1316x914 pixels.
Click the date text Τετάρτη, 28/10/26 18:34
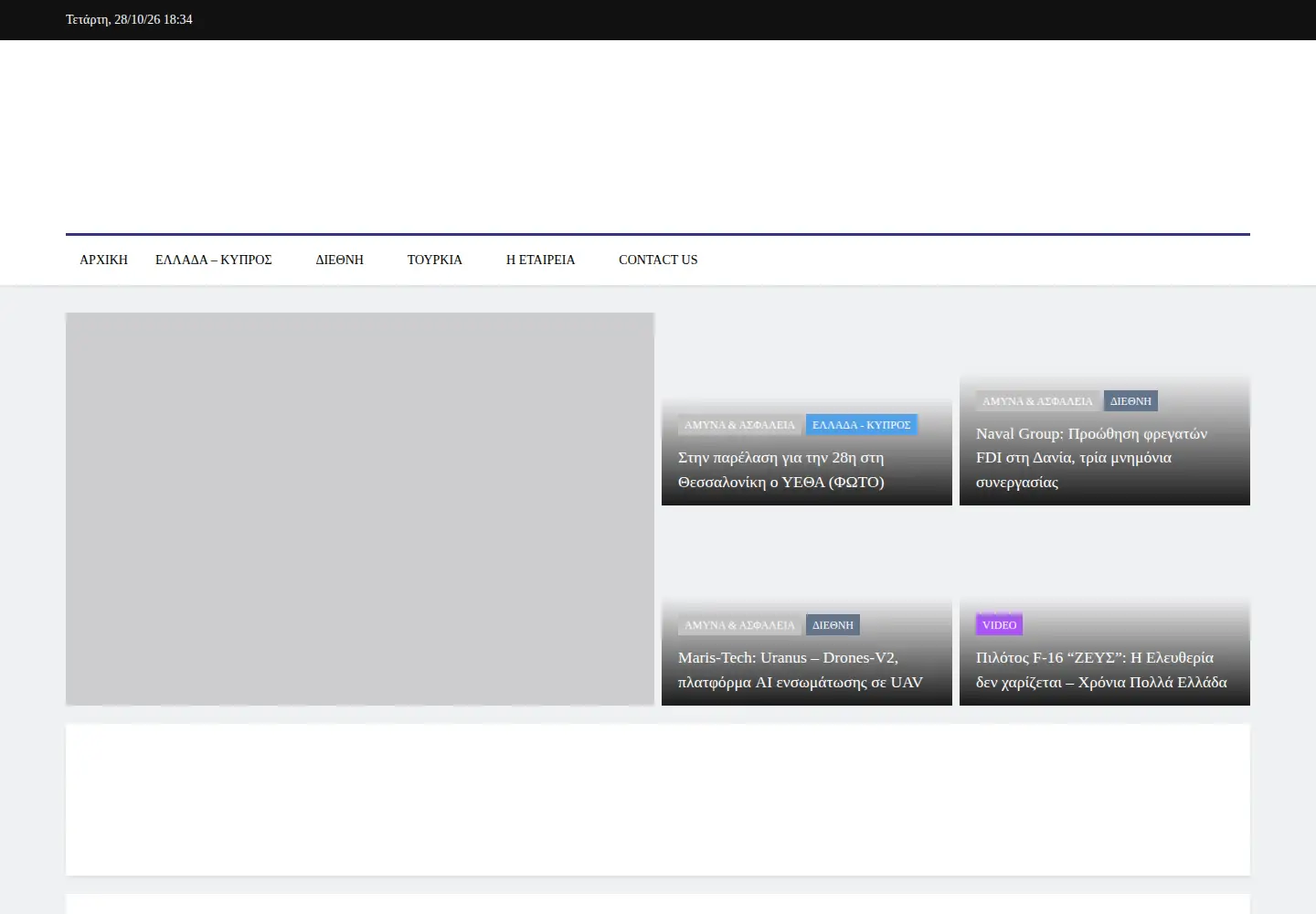[x=129, y=19]
